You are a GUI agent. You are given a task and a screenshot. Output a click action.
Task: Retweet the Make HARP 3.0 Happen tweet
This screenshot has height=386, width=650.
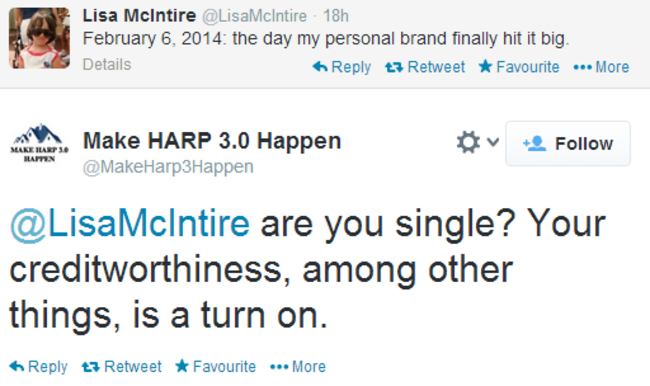click(121, 367)
